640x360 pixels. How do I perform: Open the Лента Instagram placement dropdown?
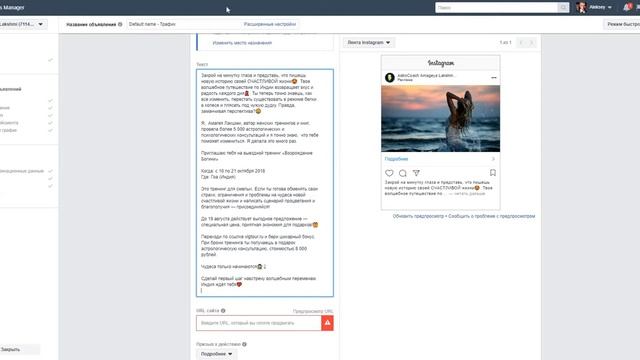[369, 42]
